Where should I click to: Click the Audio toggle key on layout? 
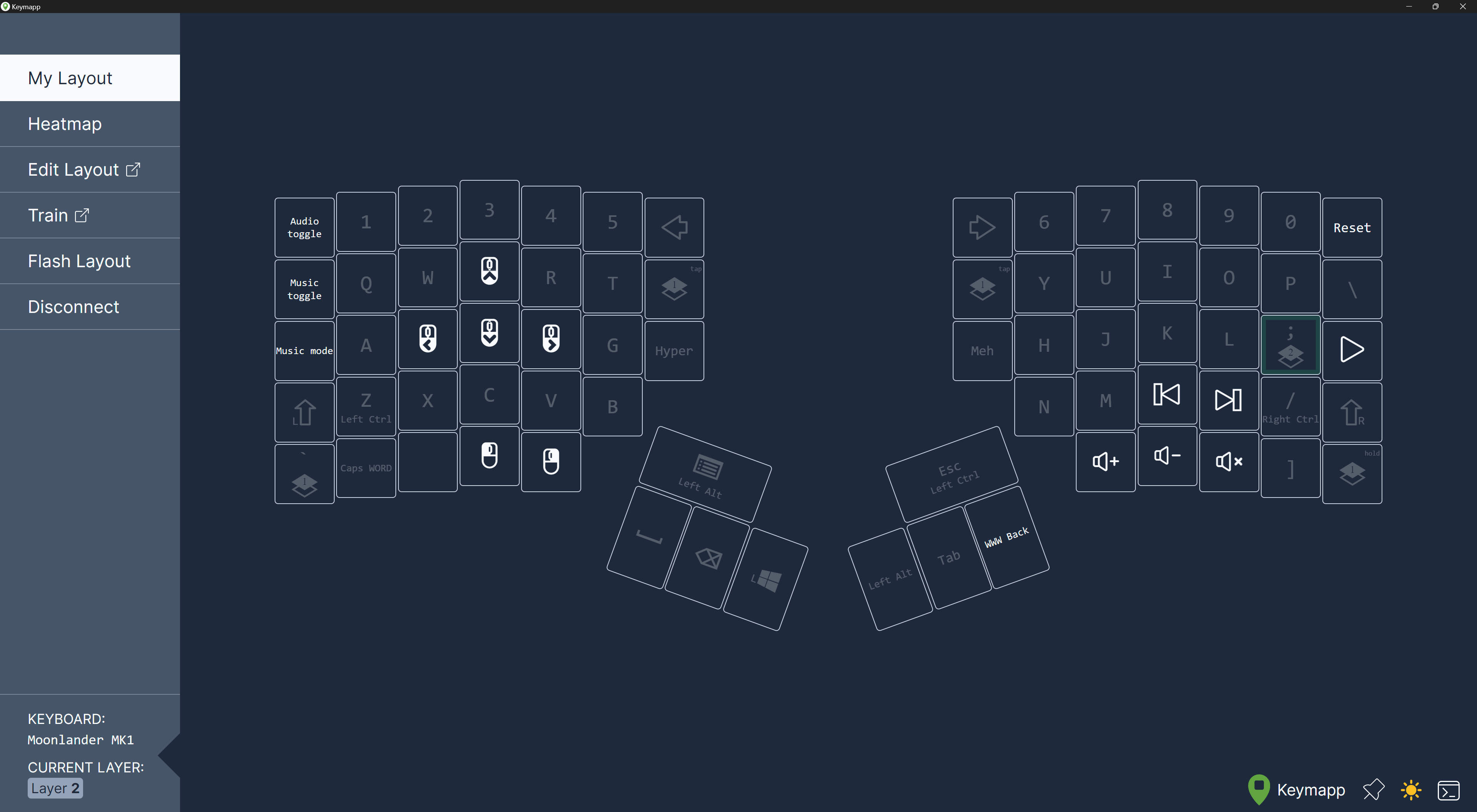(x=304, y=227)
